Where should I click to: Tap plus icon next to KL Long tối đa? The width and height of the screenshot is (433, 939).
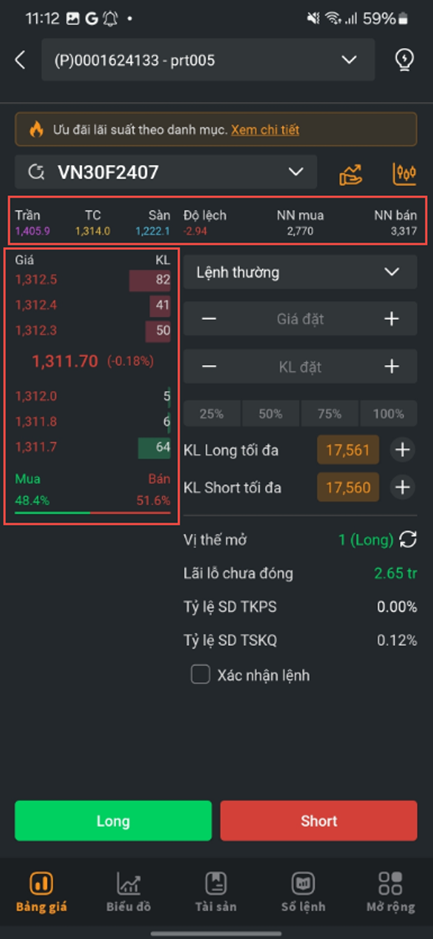click(402, 450)
